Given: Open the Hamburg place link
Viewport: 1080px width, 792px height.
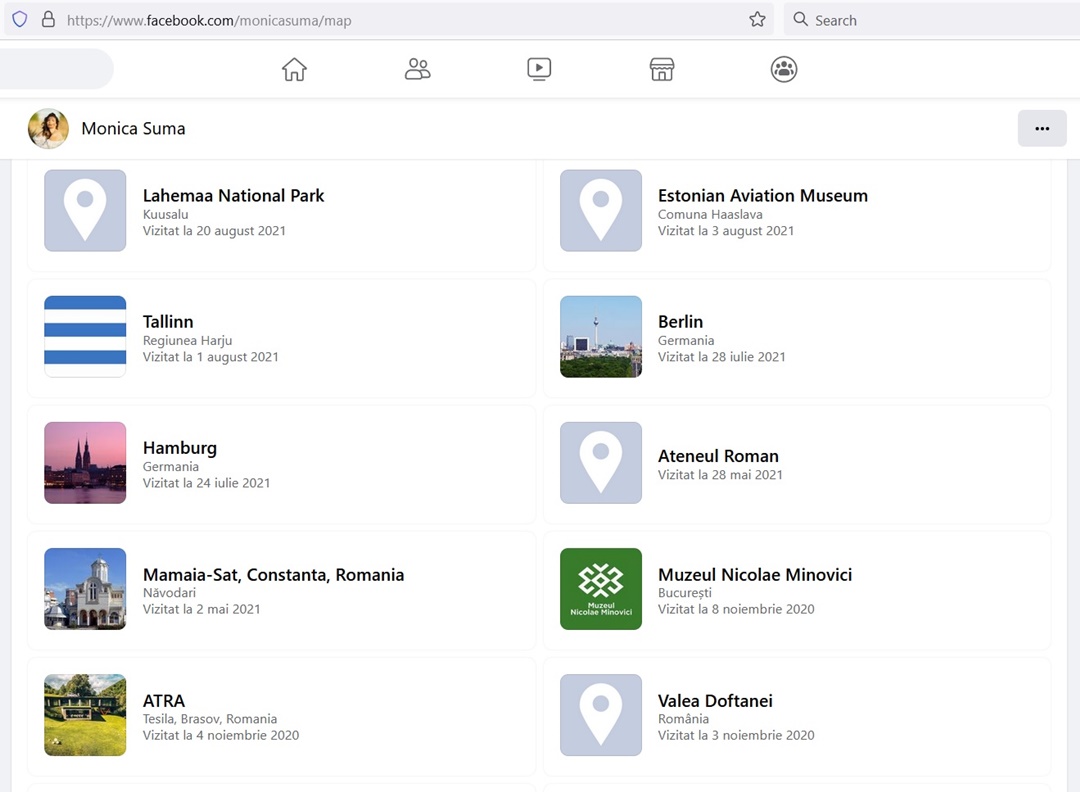Looking at the screenshot, I should (x=180, y=448).
